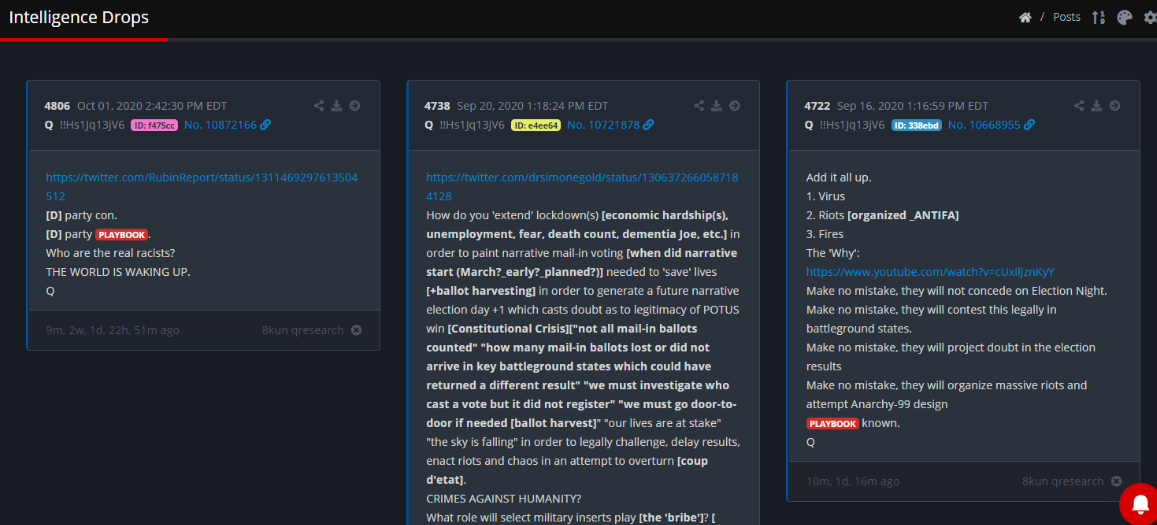The width and height of the screenshot is (1157, 525).
Task: Click the text Add it all up.
Action: pos(838,177)
